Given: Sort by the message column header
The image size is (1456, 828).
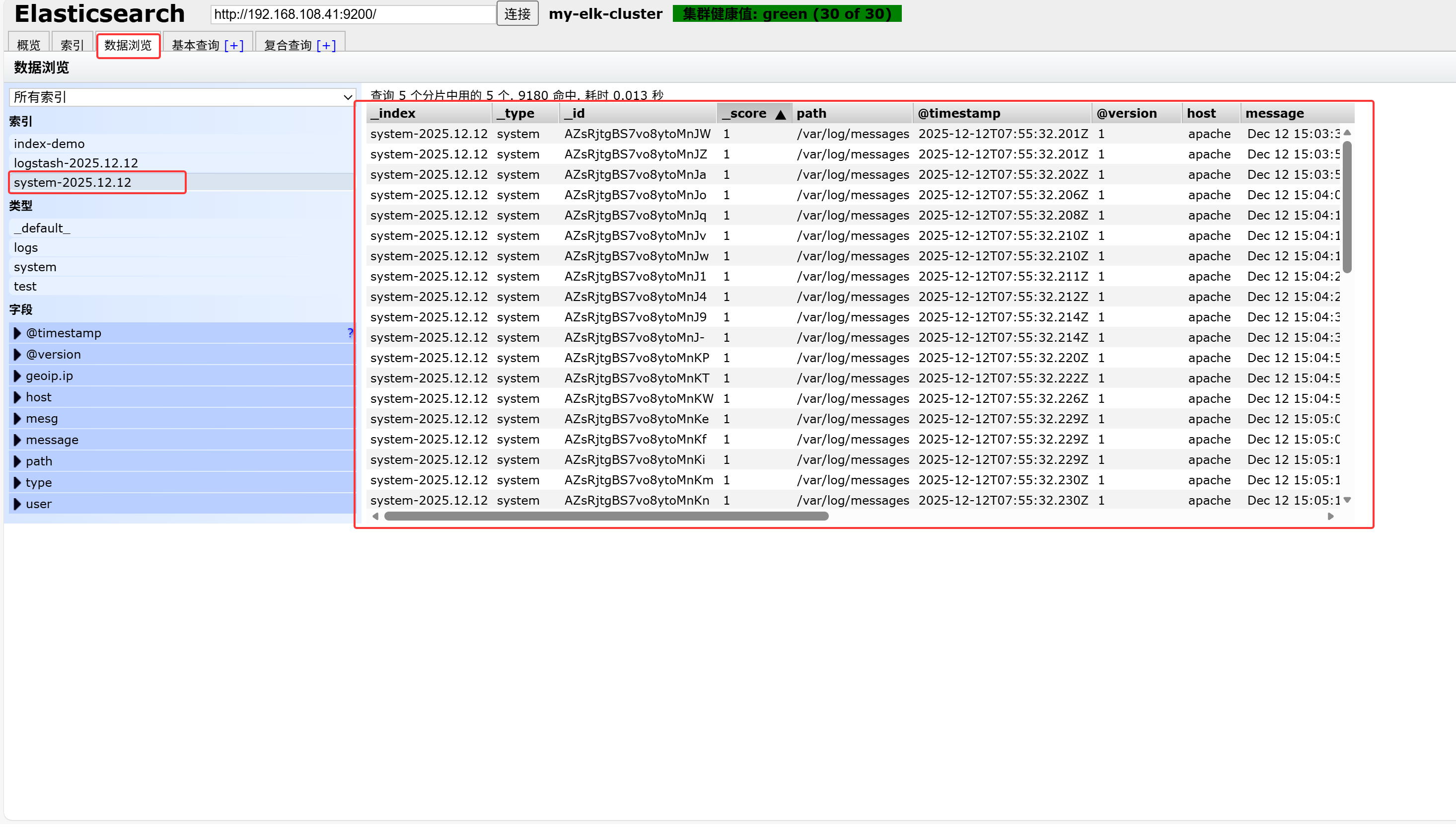Looking at the screenshot, I should point(1298,113).
